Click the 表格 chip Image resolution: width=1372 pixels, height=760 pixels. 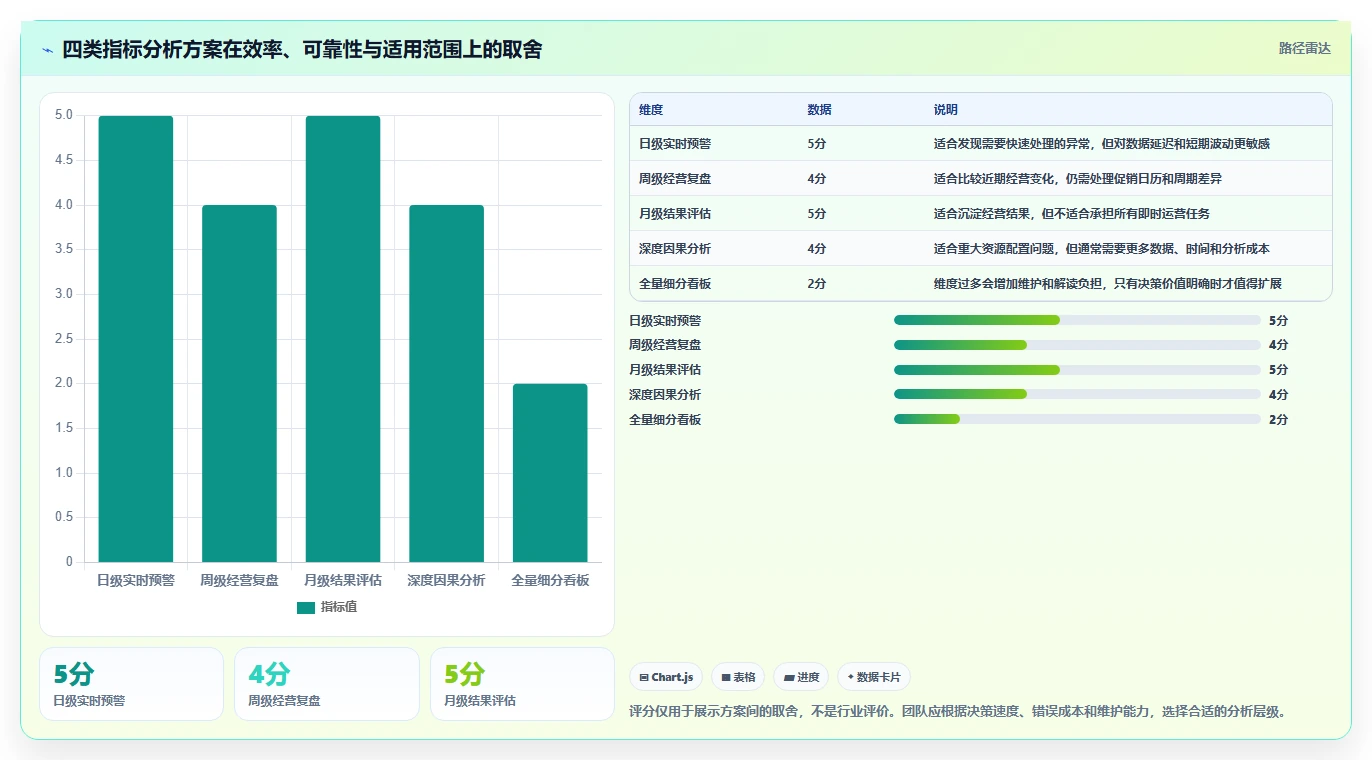(x=737, y=677)
